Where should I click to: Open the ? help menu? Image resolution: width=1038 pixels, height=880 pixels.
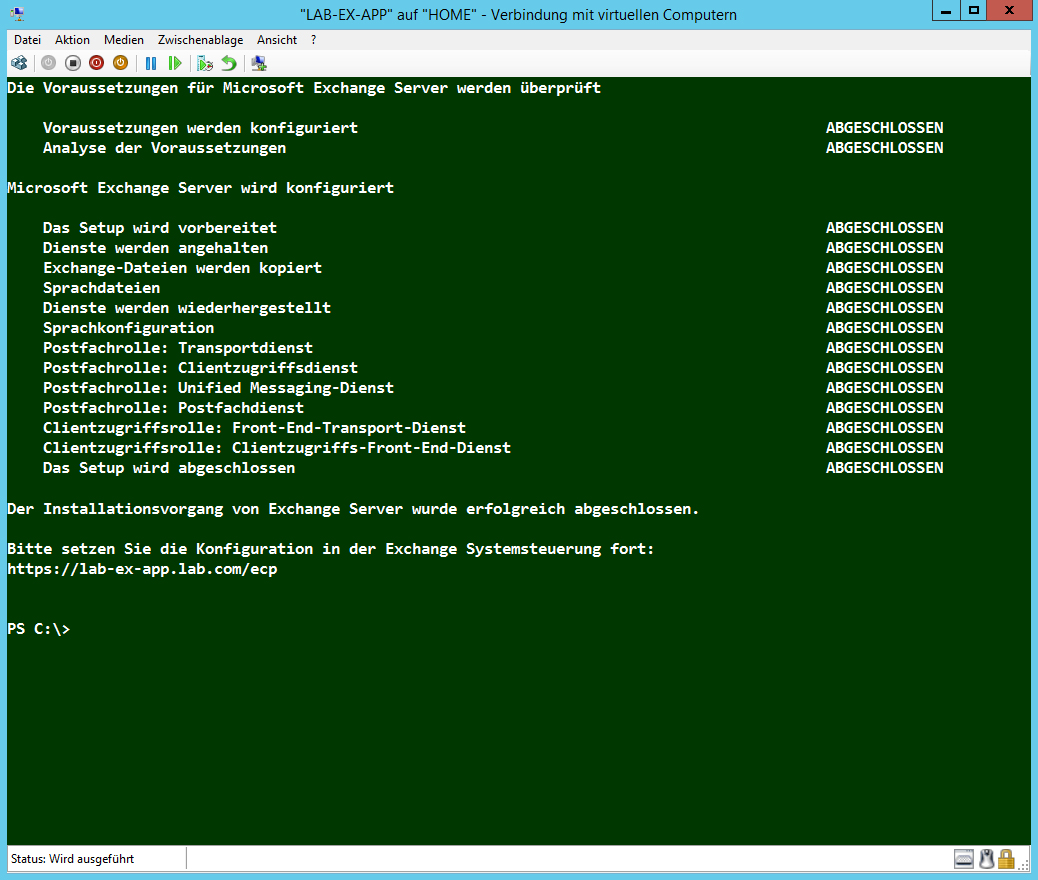pos(314,40)
